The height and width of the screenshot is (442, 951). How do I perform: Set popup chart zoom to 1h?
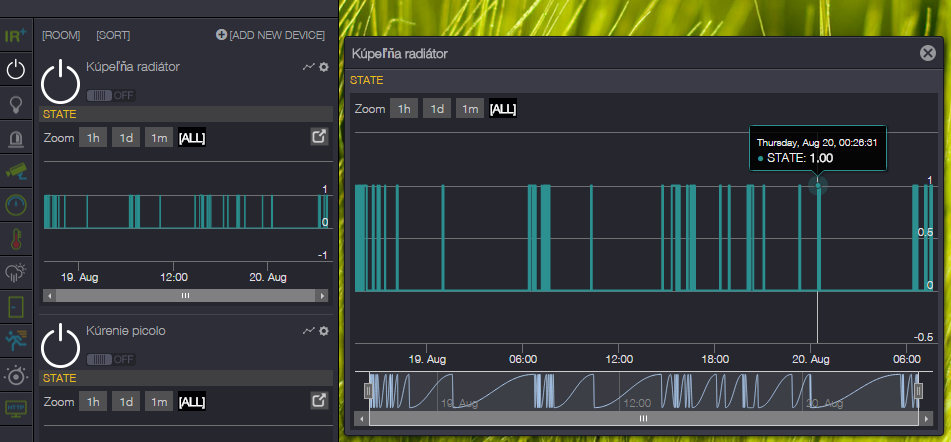point(403,109)
